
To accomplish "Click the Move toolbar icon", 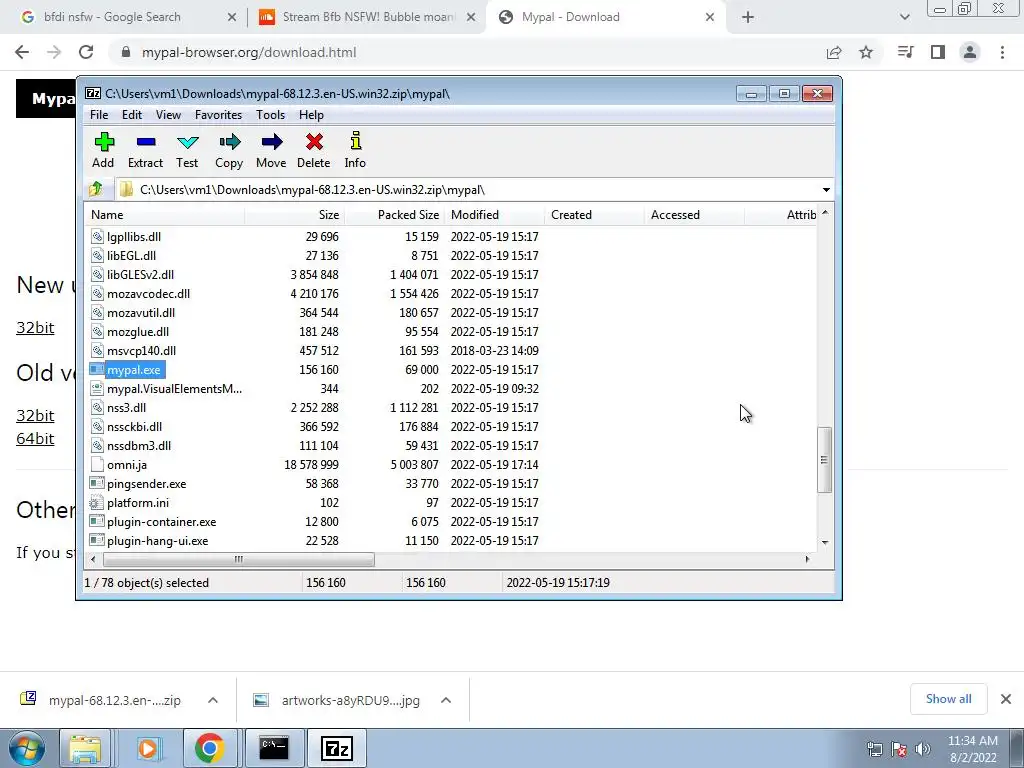I will point(271,150).
